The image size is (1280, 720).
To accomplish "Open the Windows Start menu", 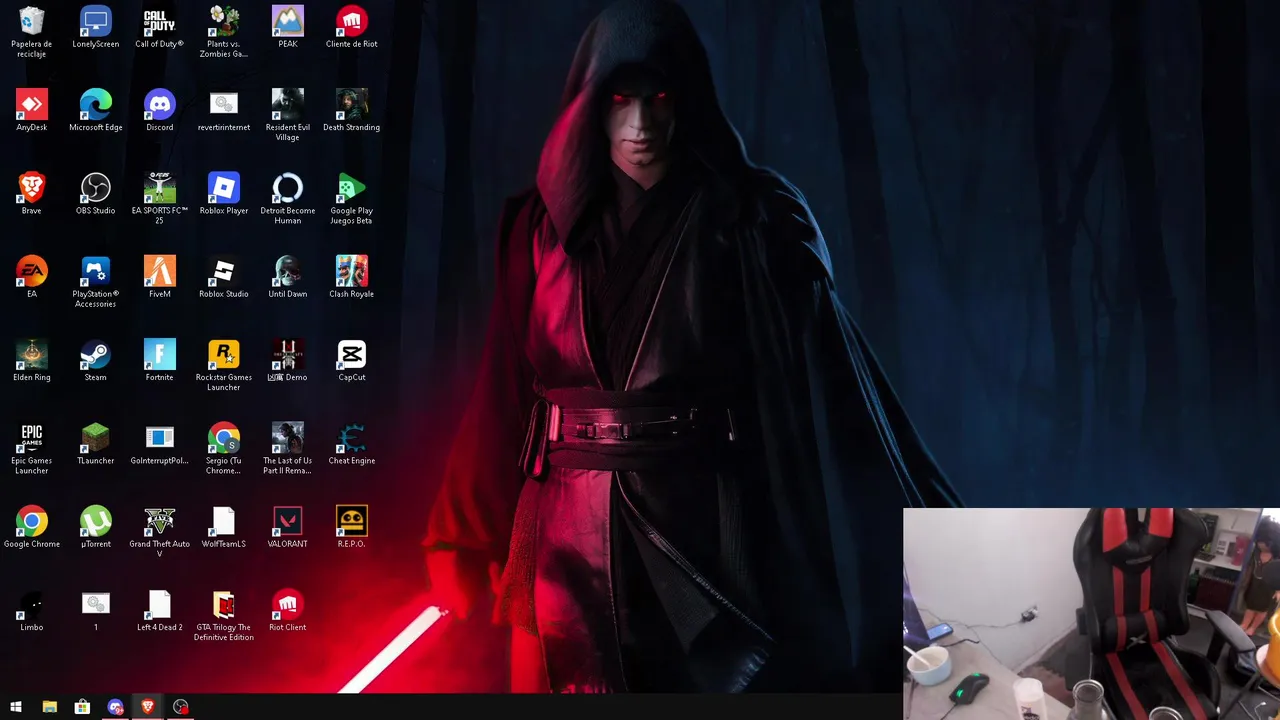I will [x=16, y=707].
